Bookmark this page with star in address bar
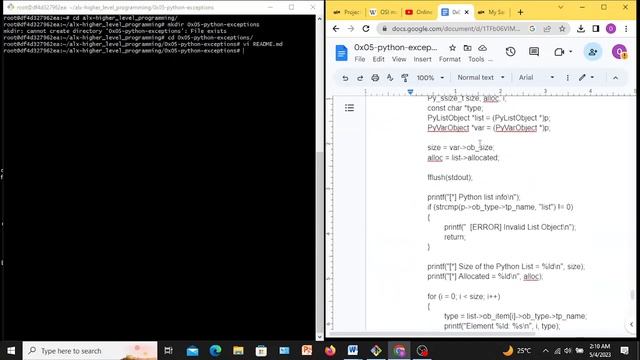Viewport: 640px width, 360px height. (x=562, y=29)
